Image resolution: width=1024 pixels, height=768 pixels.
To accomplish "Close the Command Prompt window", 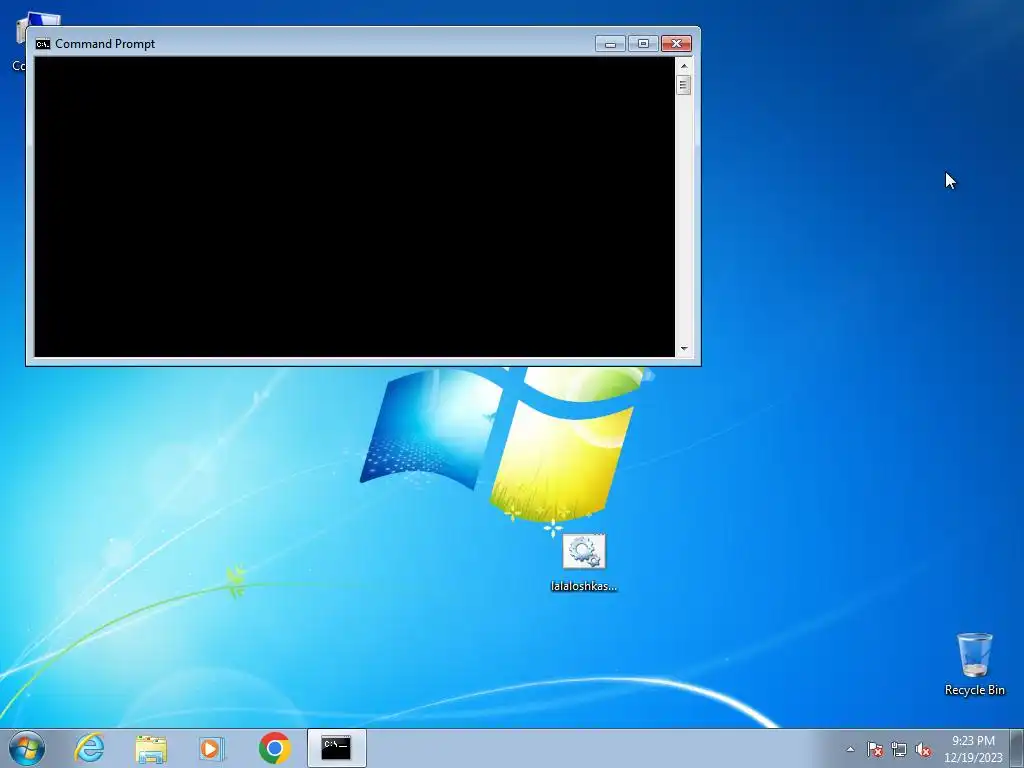I will (677, 44).
